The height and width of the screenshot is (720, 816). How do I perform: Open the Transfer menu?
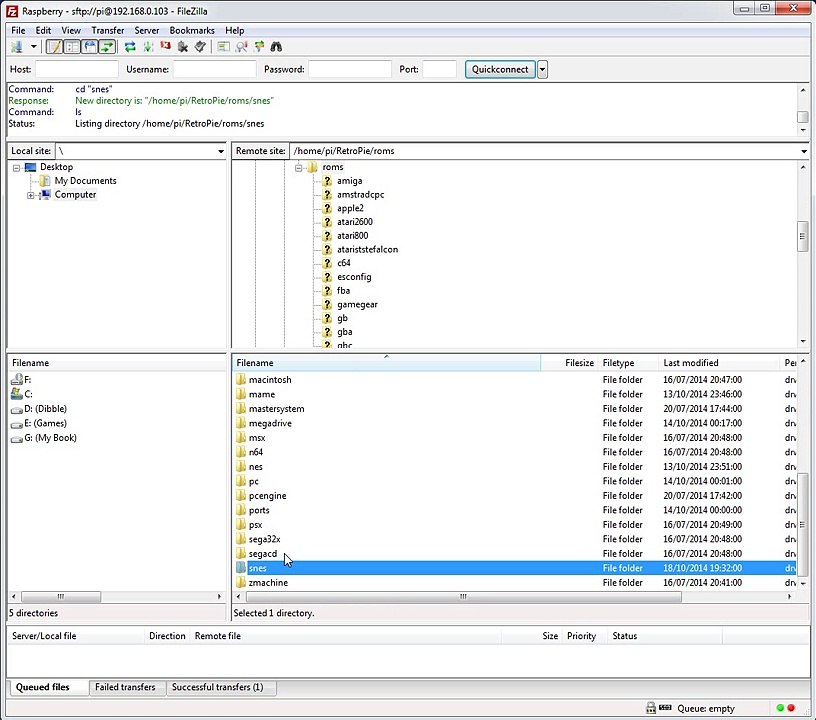pos(108,30)
